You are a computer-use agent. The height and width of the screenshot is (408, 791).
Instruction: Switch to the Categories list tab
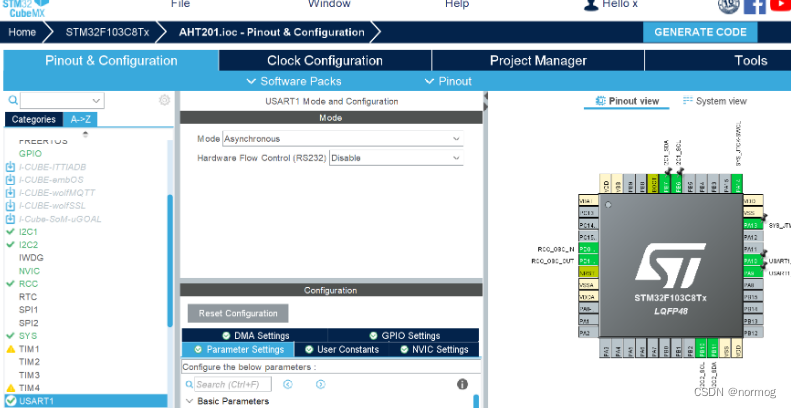click(x=33, y=120)
